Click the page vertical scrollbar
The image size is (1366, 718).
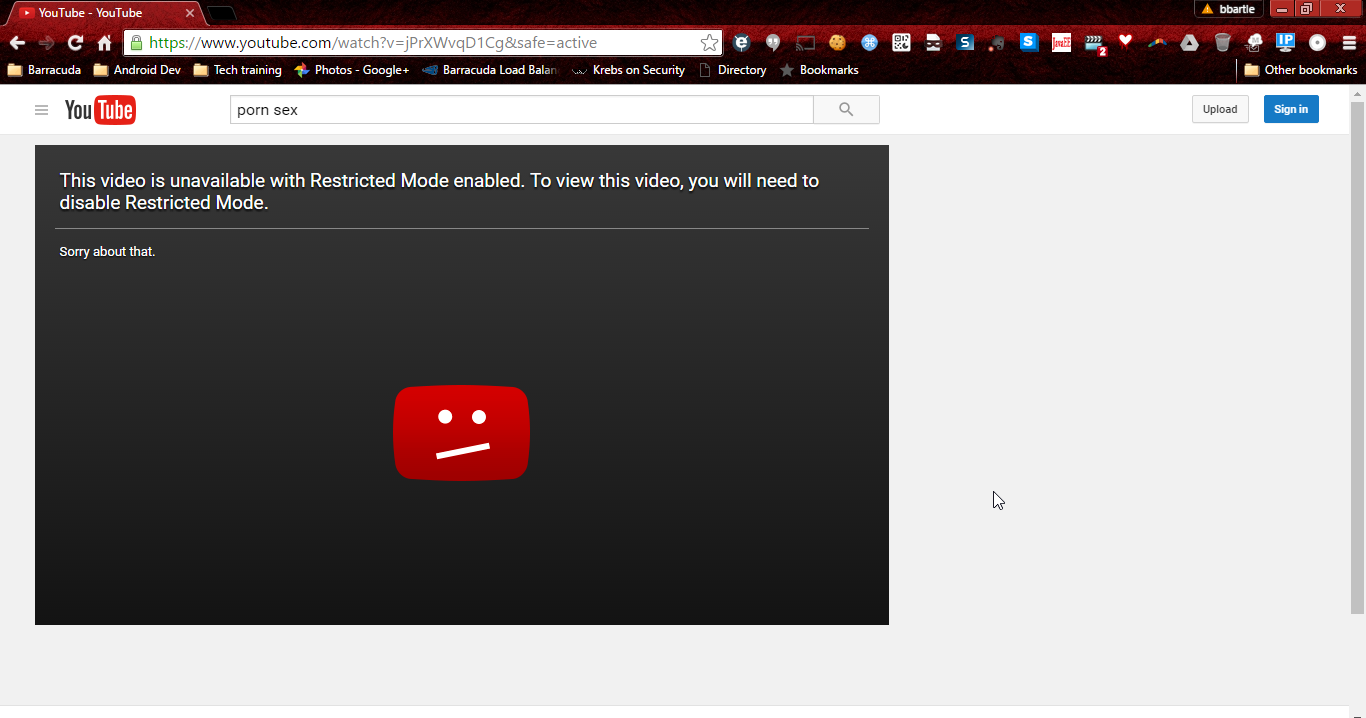click(x=1357, y=357)
